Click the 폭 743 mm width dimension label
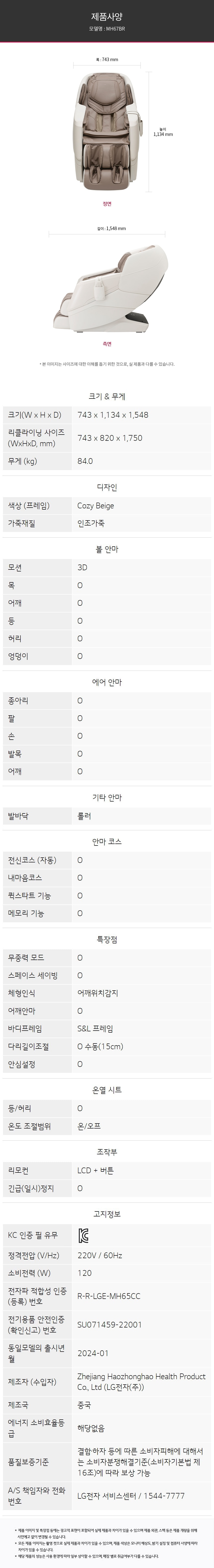214x1568 pixels. tap(107, 60)
